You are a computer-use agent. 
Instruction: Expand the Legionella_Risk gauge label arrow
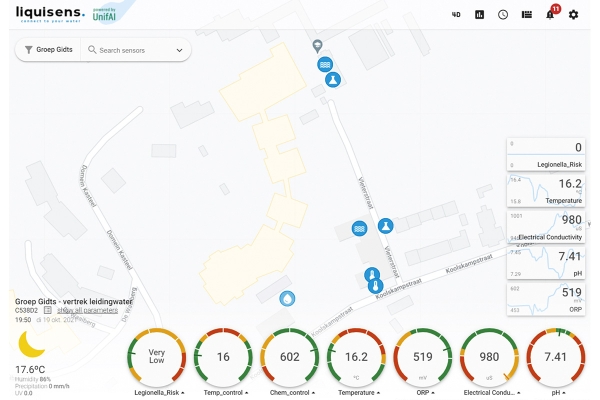(x=183, y=393)
